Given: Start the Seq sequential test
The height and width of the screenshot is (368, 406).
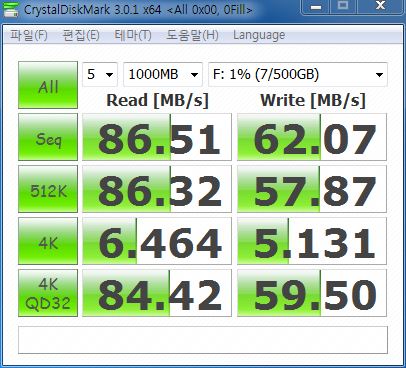Looking at the screenshot, I should pyautogui.click(x=48, y=137).
